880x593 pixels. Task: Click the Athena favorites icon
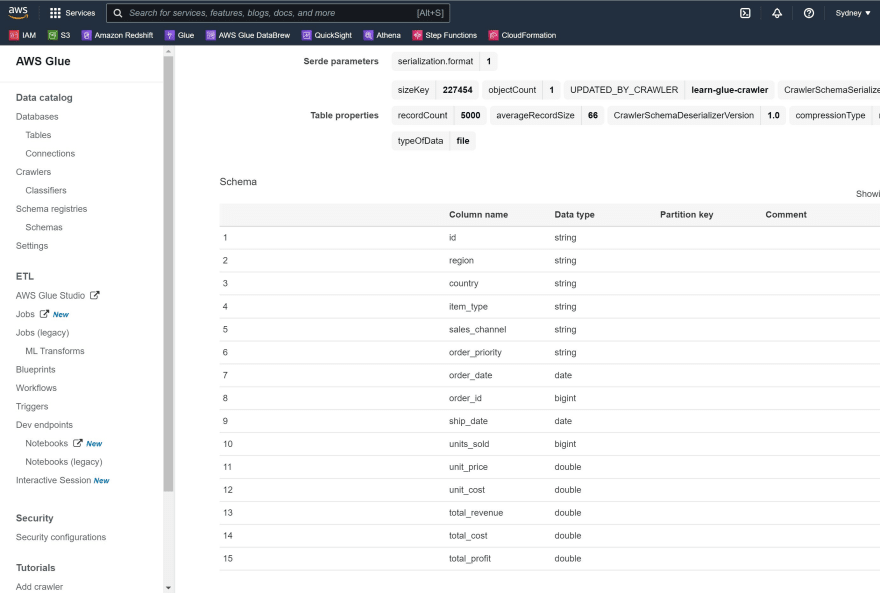[x=368, y=35]
